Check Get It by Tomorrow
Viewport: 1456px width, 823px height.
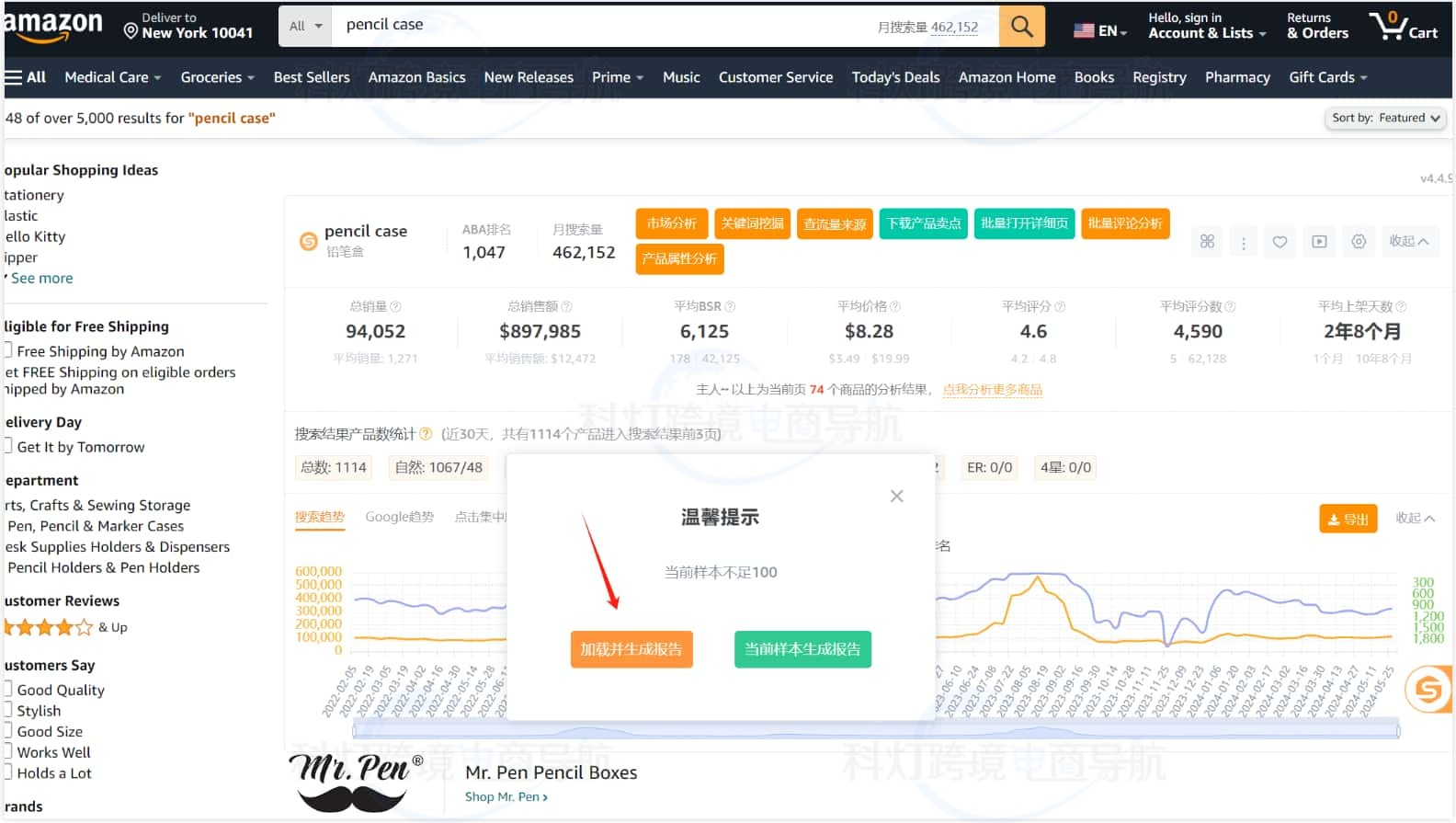pos(7,446)
